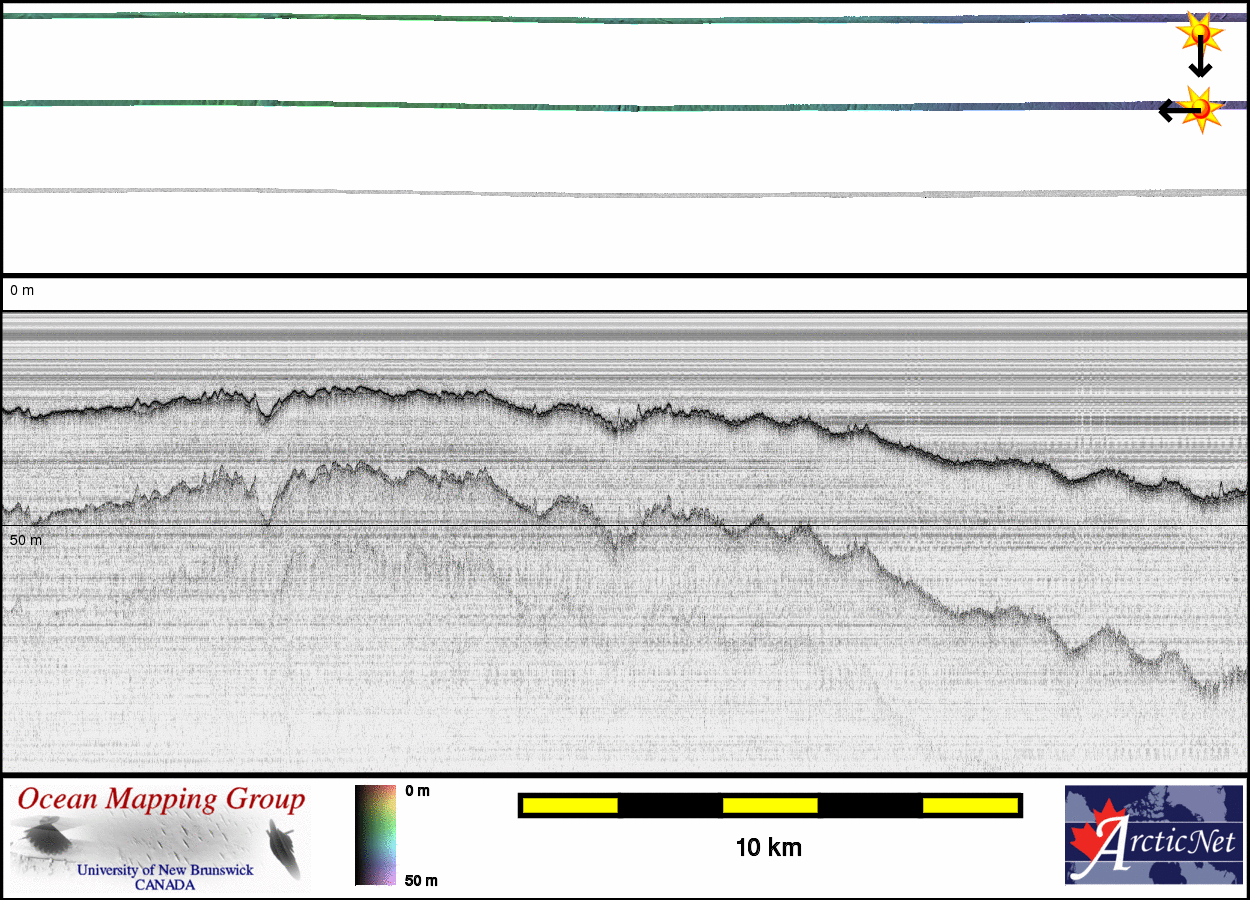1250x900 pixels.
Task: Click the upper starburst marker icon
Action: [x=1201, y=33]
